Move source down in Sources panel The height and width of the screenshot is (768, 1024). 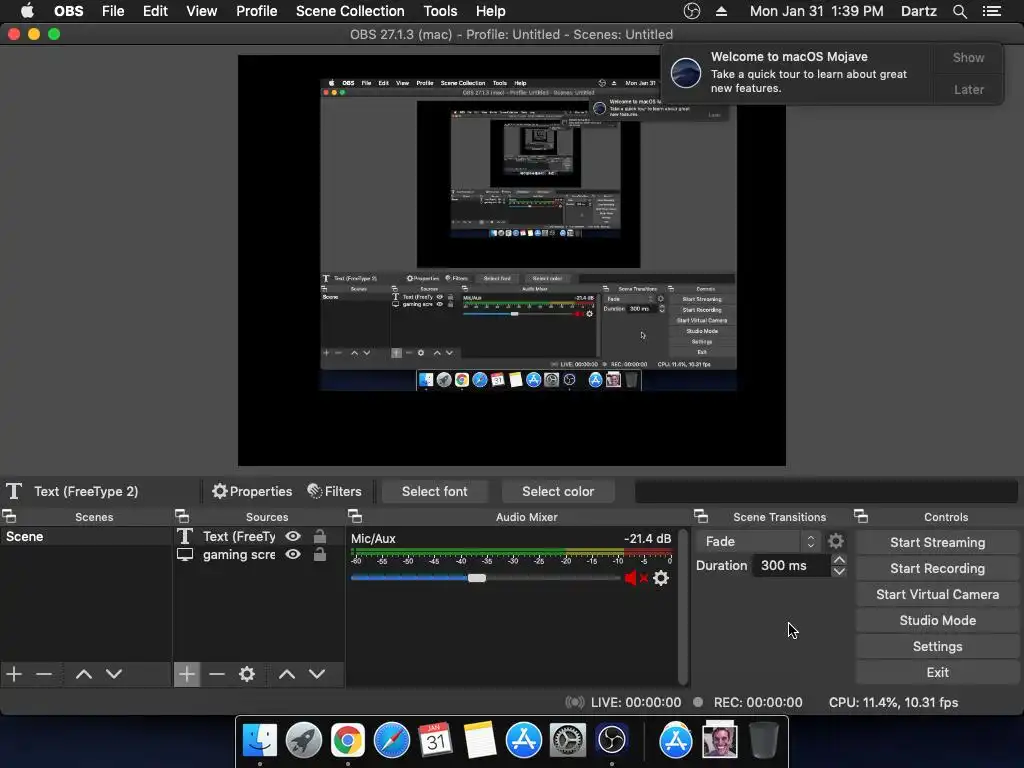317,674
